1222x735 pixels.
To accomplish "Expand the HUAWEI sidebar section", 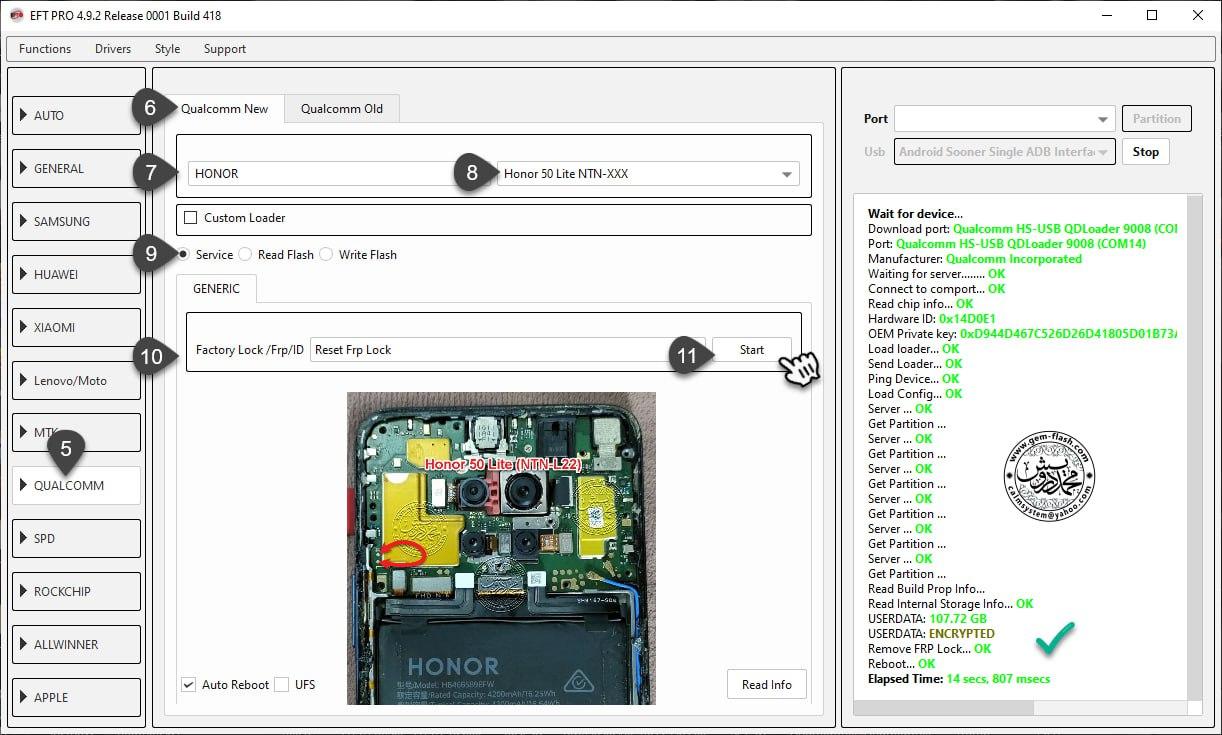I will [77, 274].
